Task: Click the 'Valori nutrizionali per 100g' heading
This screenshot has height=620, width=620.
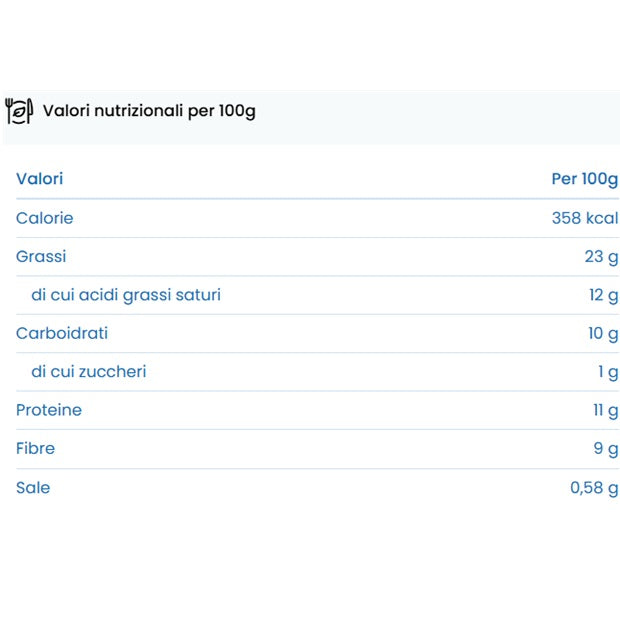Action: [149, 110]
